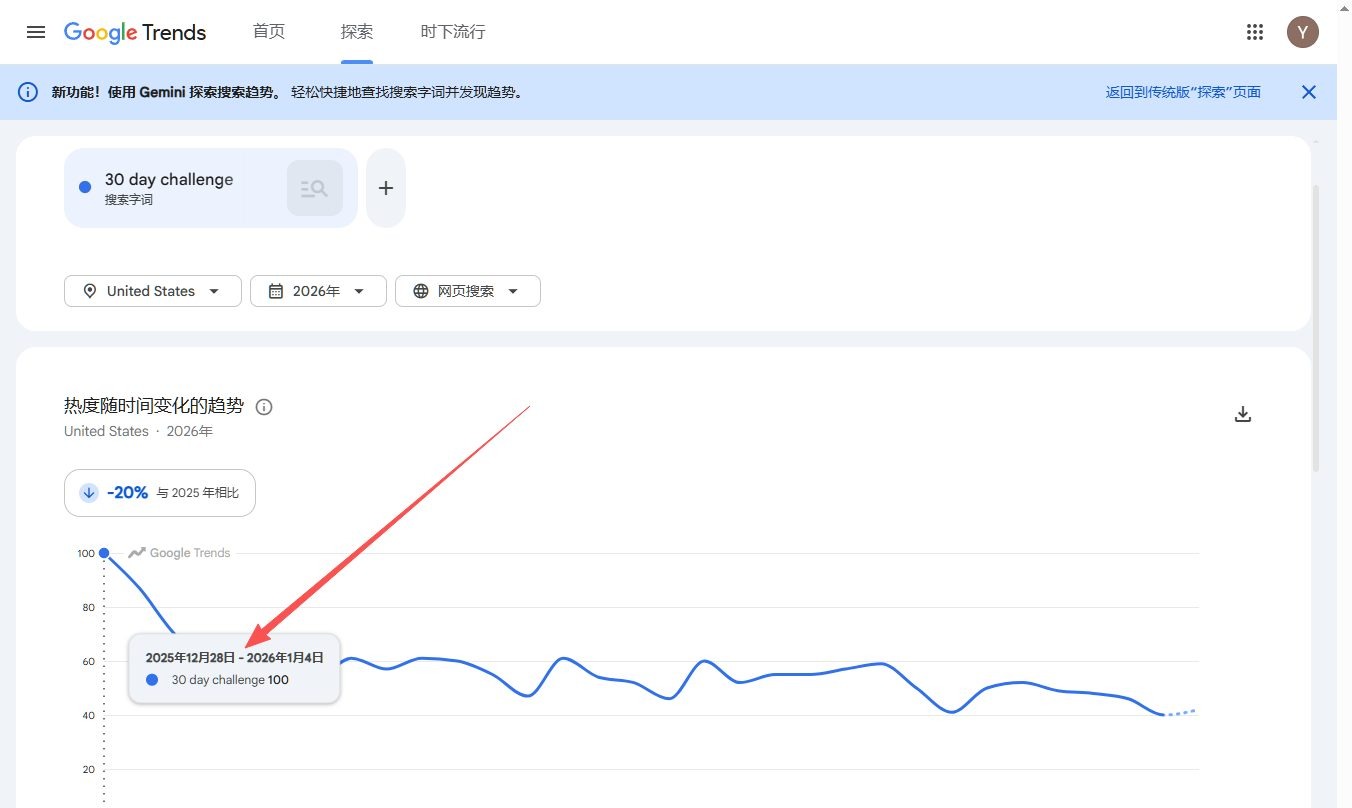The width and height of the screenshot is (1352, 808).
Task: Click the tooltip date range text
Action: tap(235, 657)
